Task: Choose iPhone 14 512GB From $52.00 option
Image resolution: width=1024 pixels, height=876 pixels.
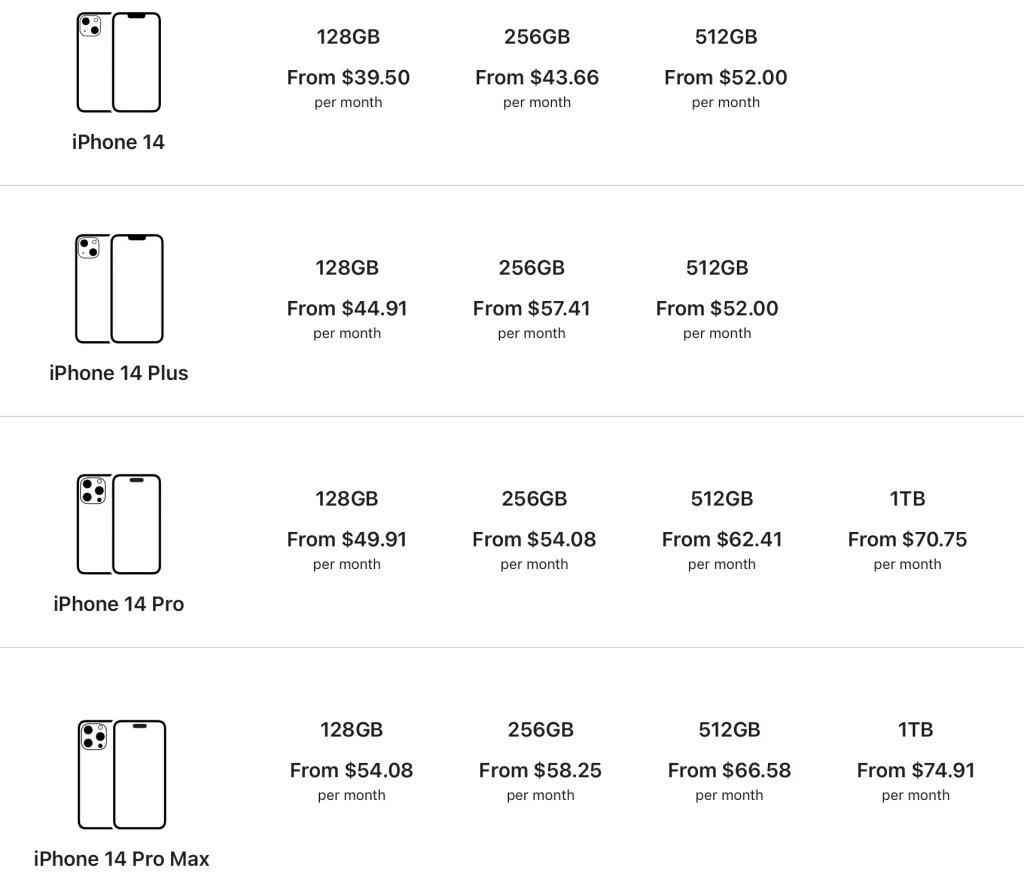Action: click(x=726, y=68)
